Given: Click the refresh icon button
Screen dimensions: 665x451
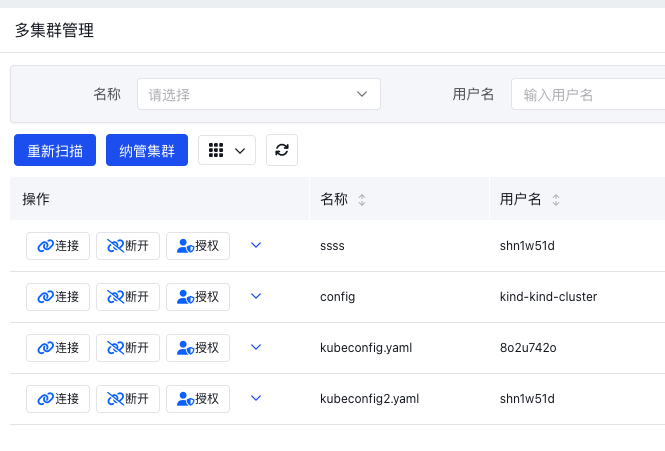Looking at the screenshot, I should coord(282,150).
